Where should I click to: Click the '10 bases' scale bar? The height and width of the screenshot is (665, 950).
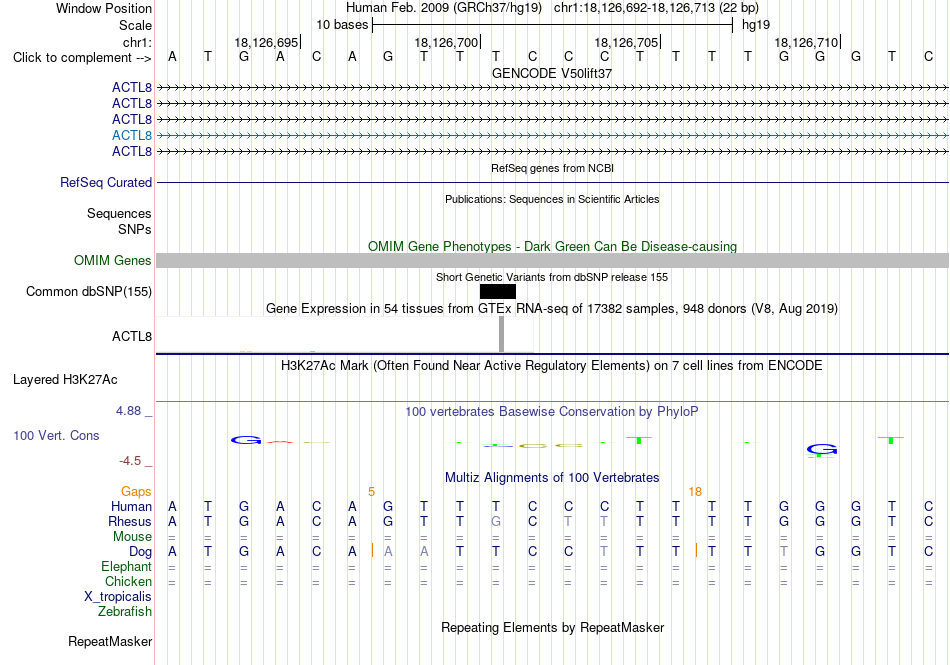click(552, 25)
